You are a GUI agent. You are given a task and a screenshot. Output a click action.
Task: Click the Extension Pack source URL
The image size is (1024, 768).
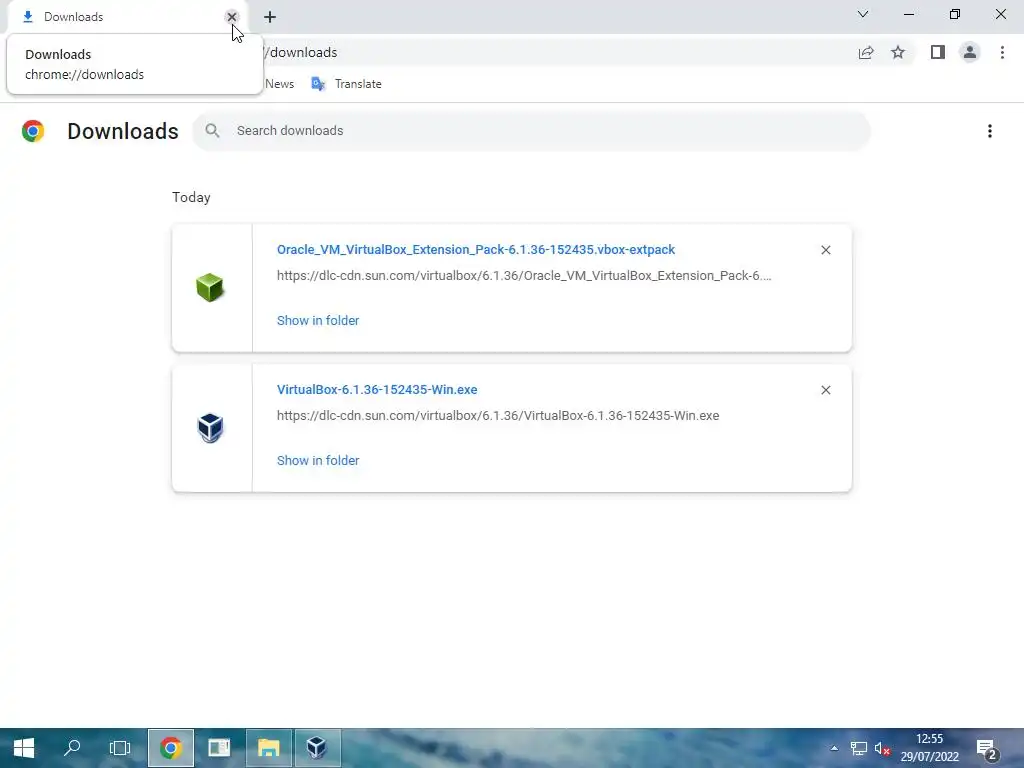[524, 276]
